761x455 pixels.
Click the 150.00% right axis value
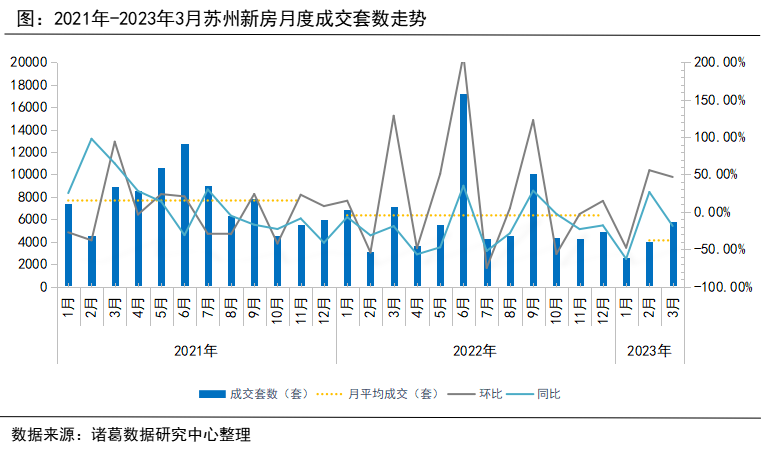click(719, 100)
